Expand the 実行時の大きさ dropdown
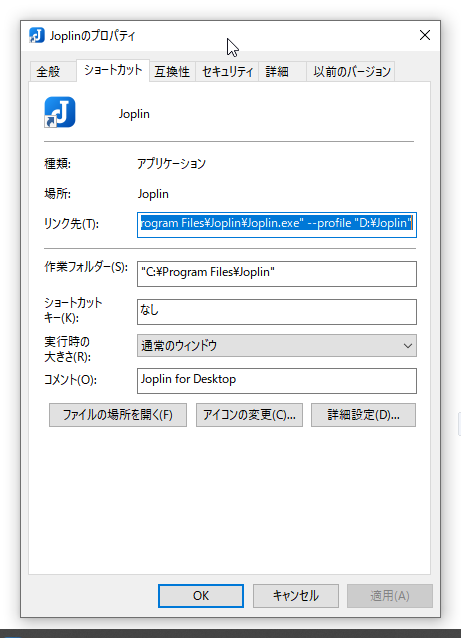Image resolution: width=461 pixels, height=638 pixels. (x=277, y=345)
